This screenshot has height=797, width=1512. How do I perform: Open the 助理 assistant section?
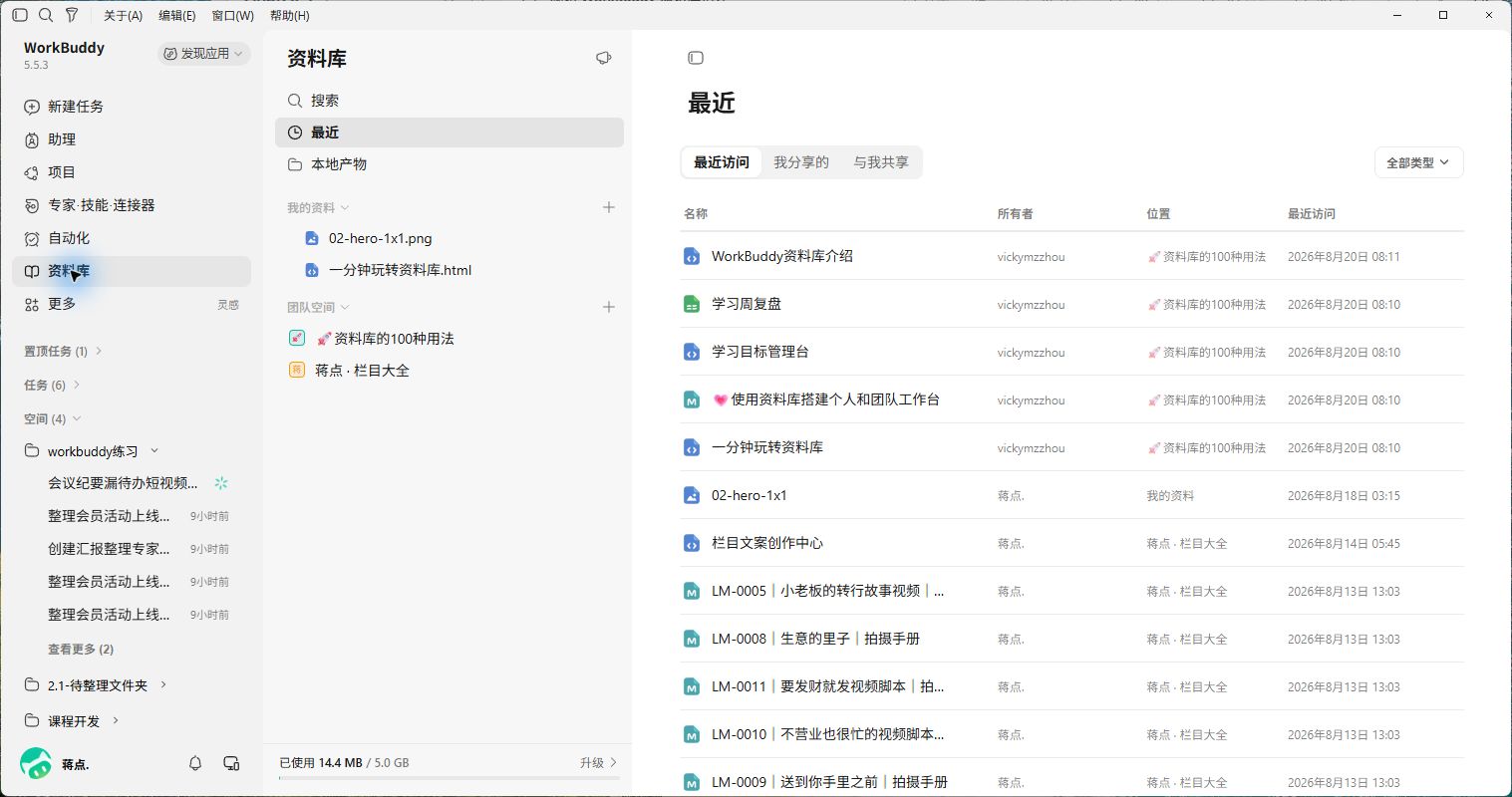pyautogui.click(x=132, y=139)
